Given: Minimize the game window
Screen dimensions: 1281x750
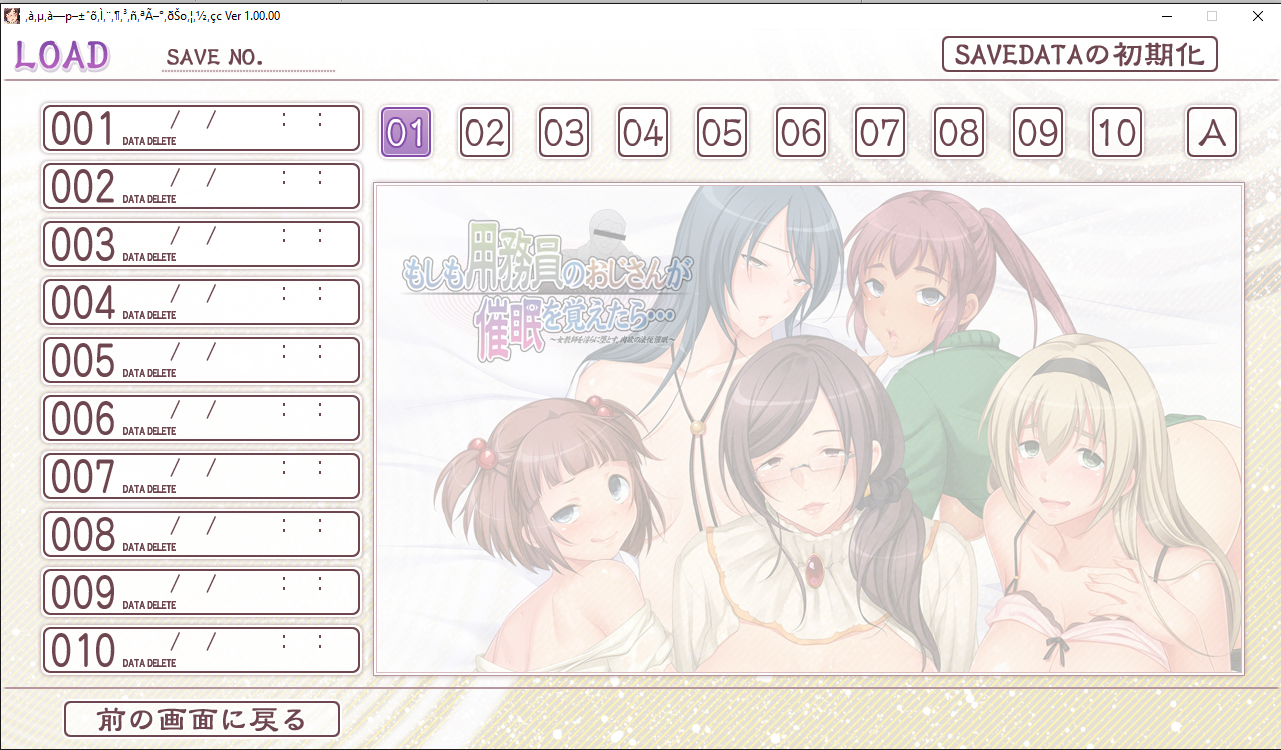Looking at the screenshot, I should coord(1166,16).
